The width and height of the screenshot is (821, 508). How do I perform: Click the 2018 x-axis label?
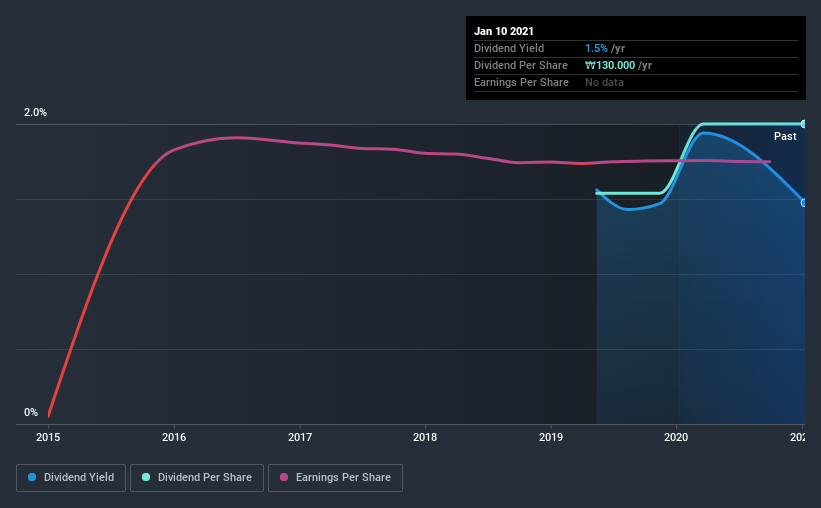[425, 437]
